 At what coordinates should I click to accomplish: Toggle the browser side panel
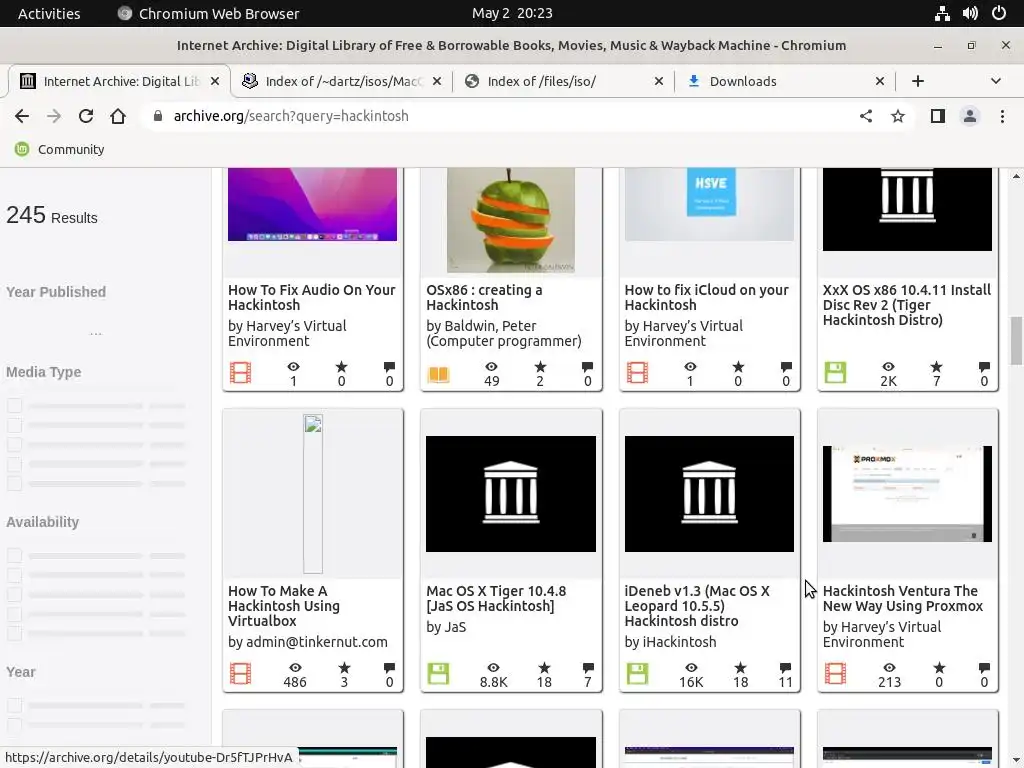(938, 116)
